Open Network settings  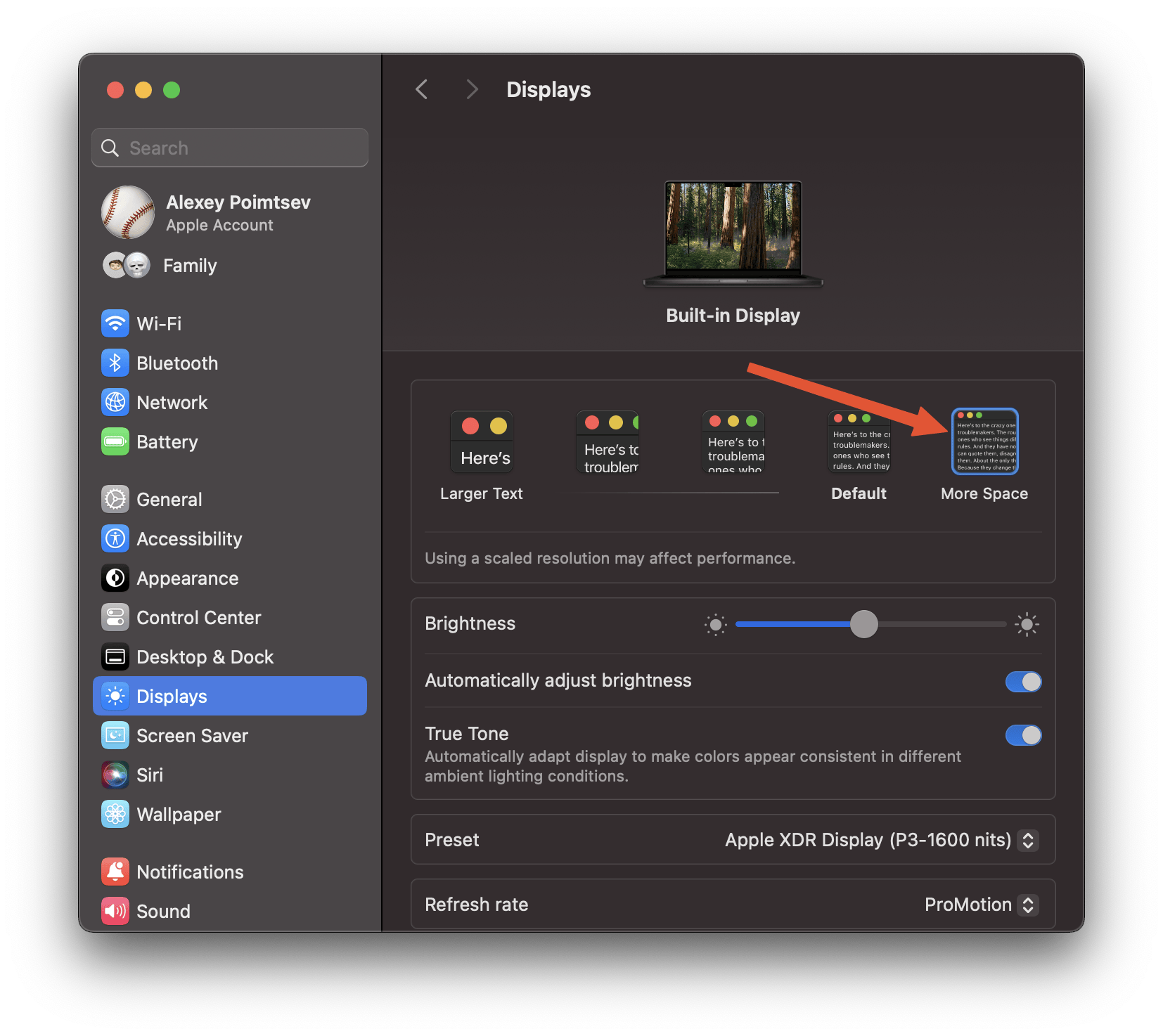(172, 402)
